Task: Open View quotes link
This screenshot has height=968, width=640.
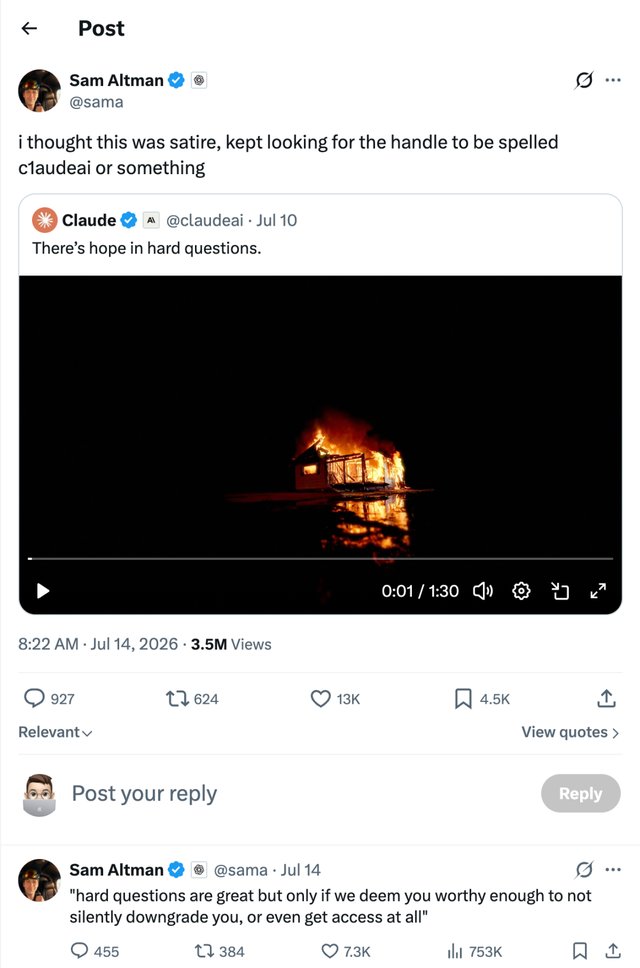Action: (570, 732)
